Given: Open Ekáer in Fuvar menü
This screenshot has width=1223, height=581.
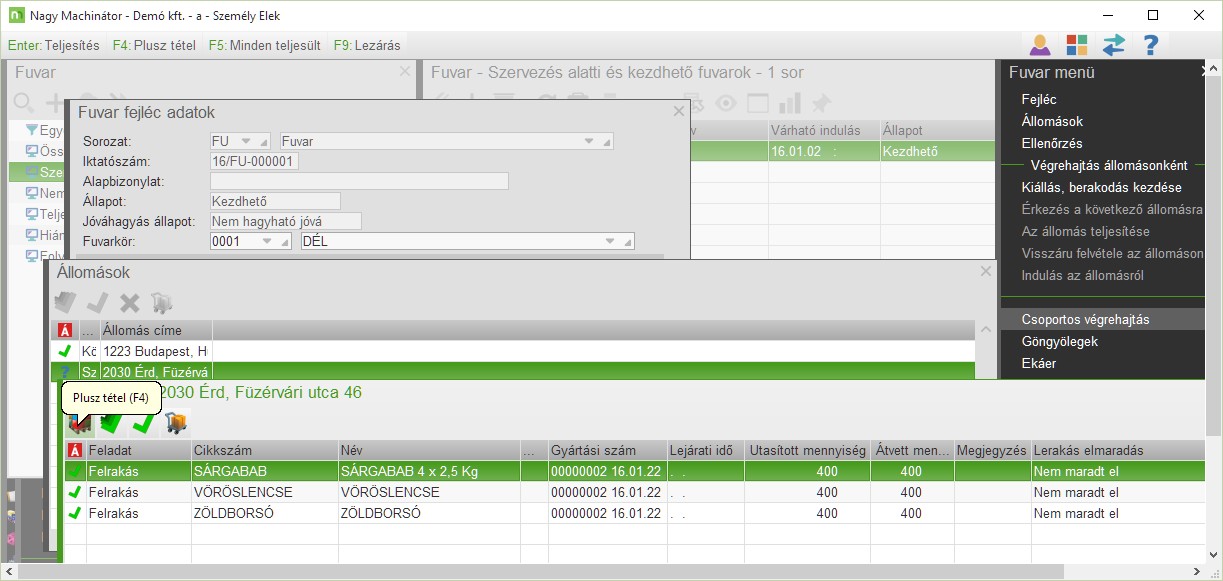Looking at the screenshot, I should click(x=1038, y=363).
